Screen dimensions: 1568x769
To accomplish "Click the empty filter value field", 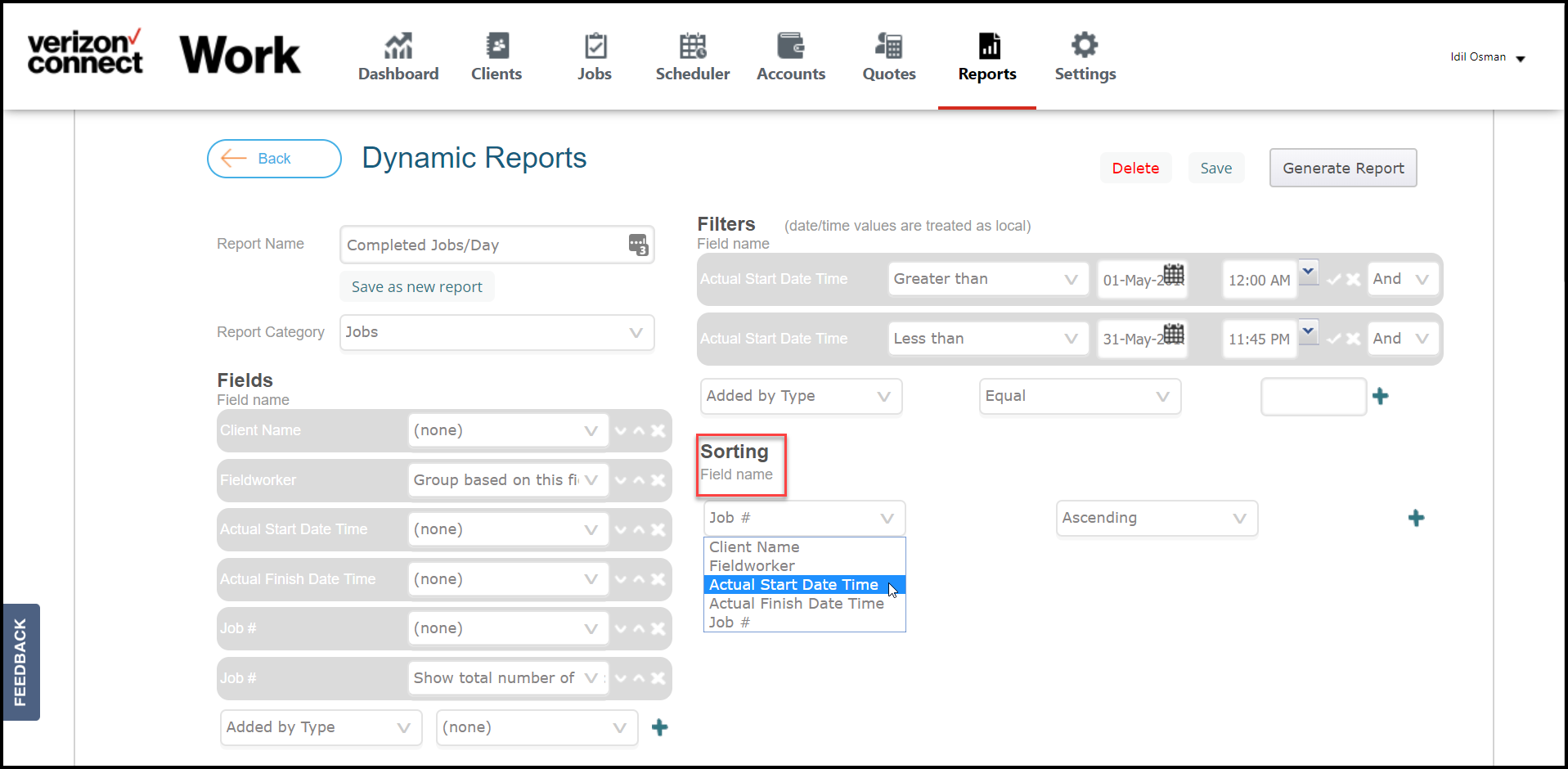I will 1314,397.
